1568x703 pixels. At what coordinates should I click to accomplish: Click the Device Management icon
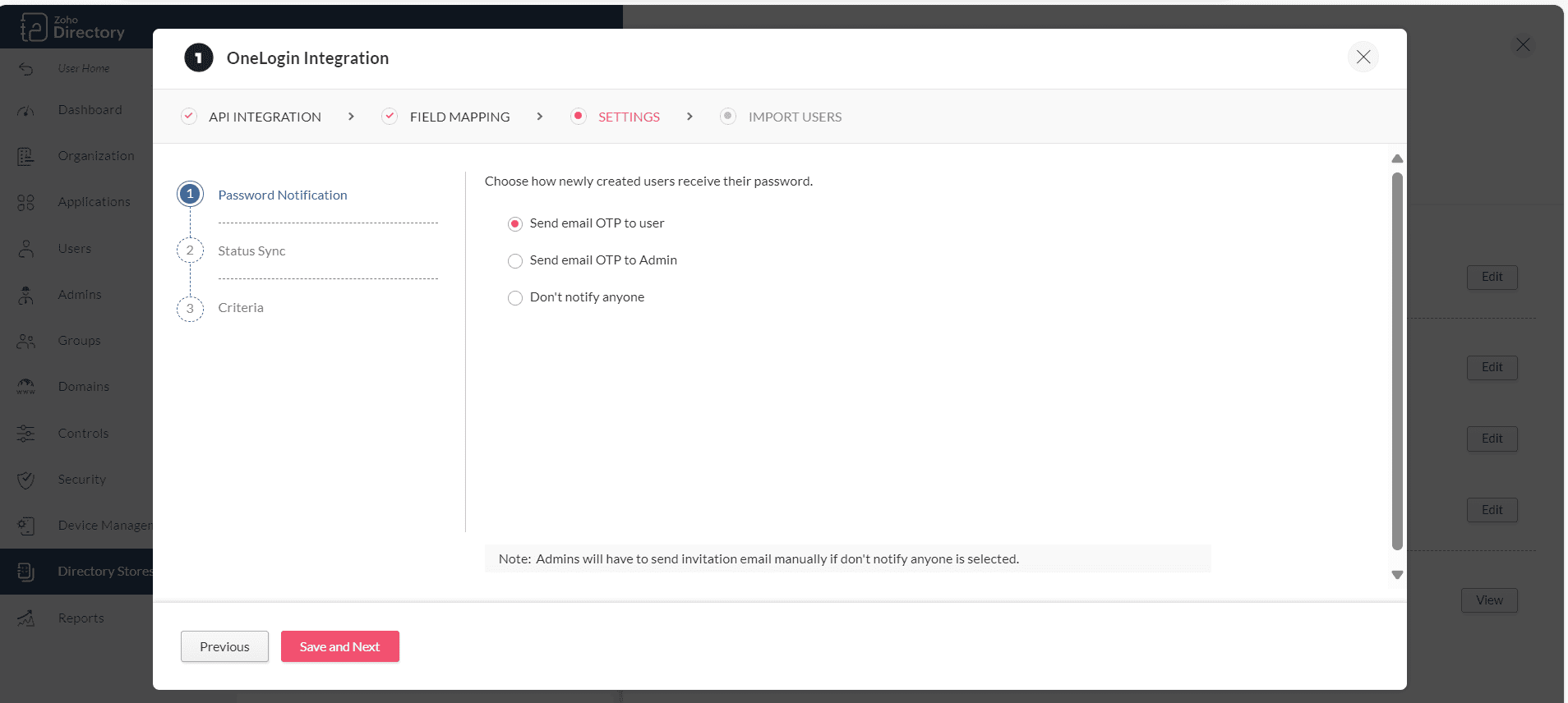coord(26,526)
